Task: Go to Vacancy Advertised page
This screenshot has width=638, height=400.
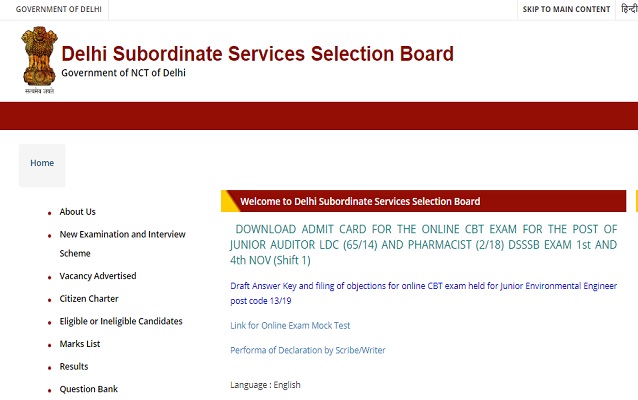Action: tap(97, 276)
